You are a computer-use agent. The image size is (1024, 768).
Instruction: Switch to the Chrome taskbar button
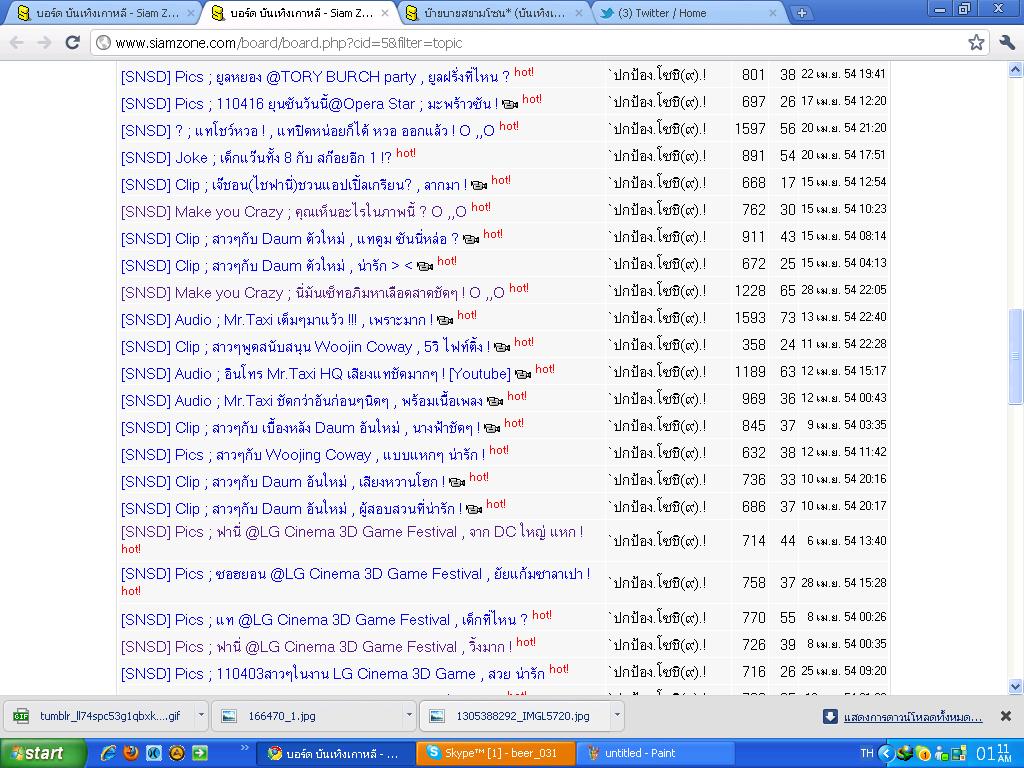(334, 754)
